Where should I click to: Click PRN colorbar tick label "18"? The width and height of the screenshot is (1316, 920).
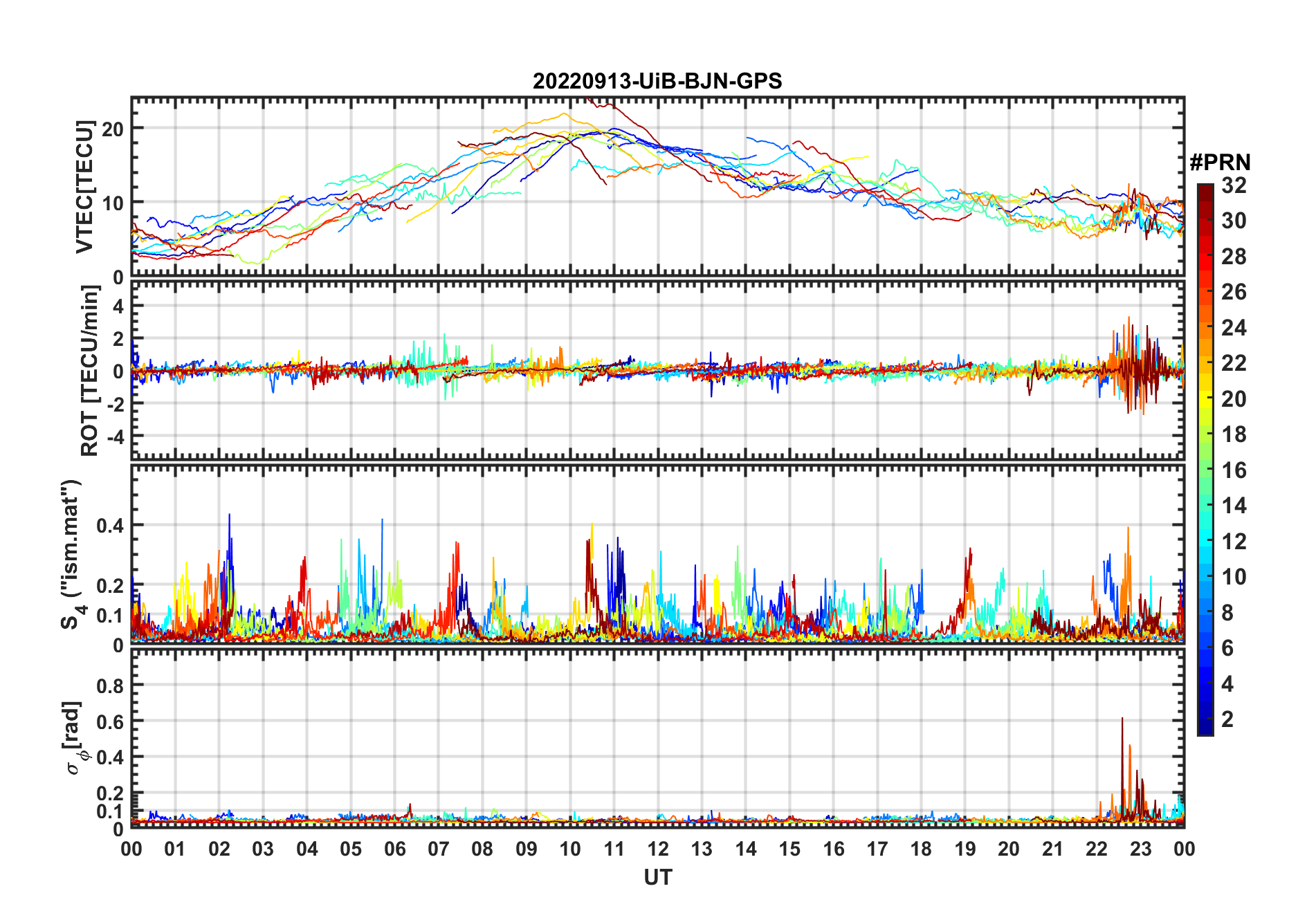pos(1234,434)
